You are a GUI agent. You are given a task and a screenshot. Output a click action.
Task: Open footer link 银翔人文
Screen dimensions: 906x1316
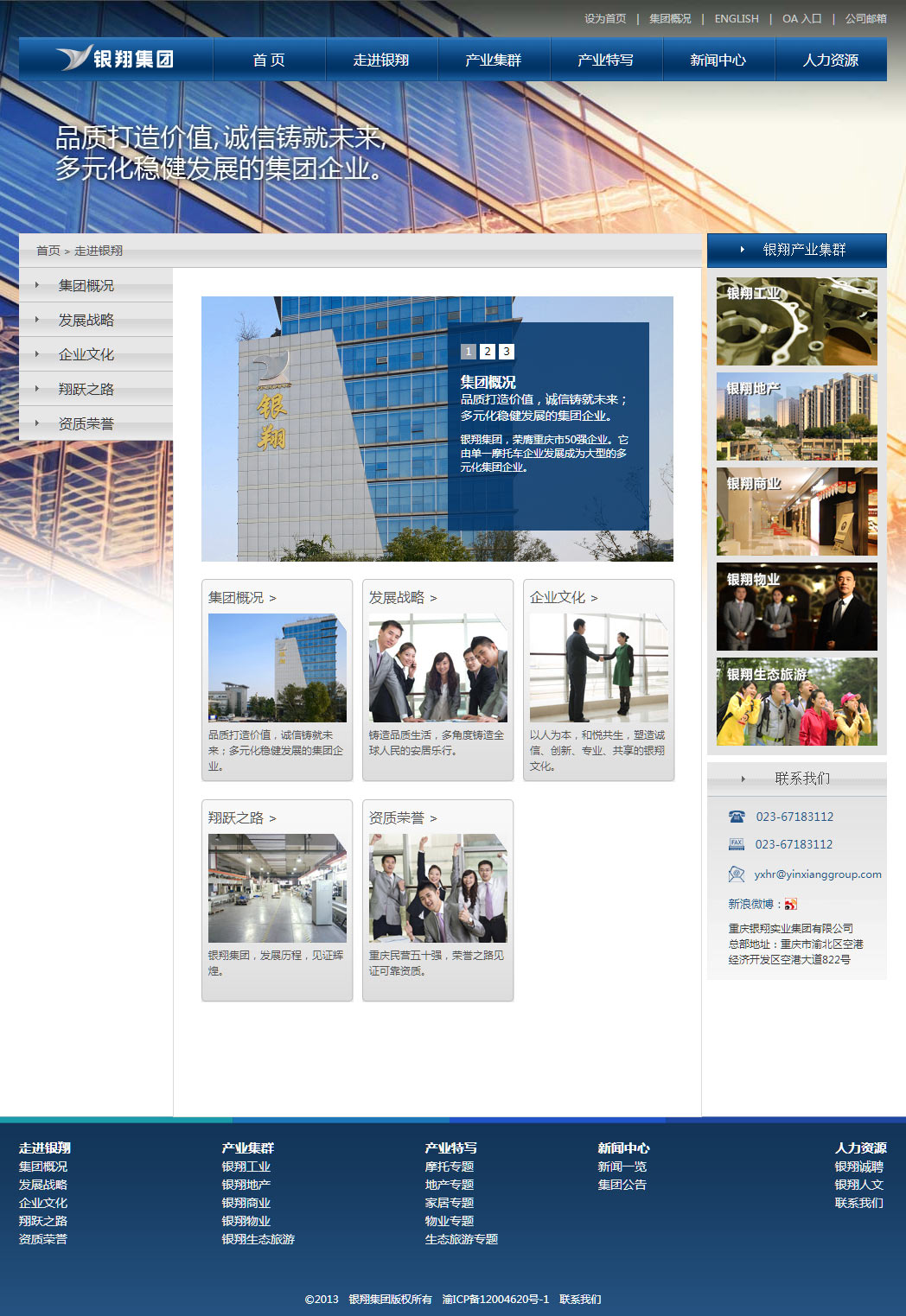point(859,1185)
